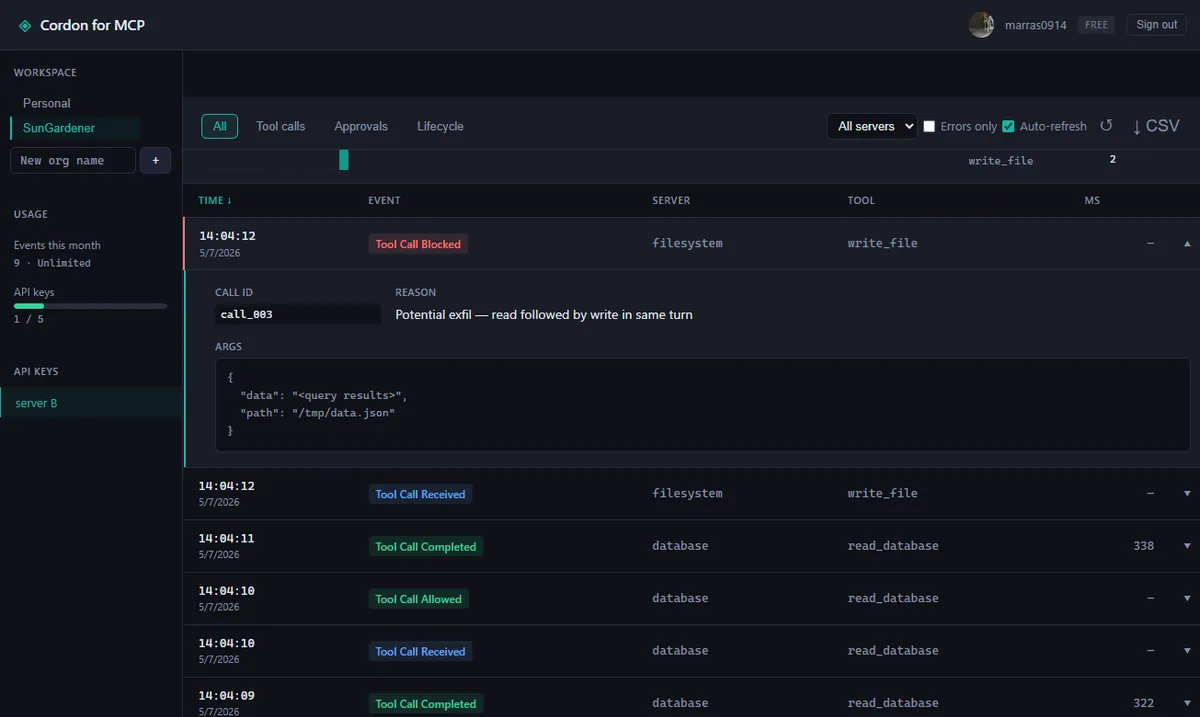The width and height of the screenshot is (1200, 717).
Task: Click the TOOL column header
Action: tap(861, 200)
